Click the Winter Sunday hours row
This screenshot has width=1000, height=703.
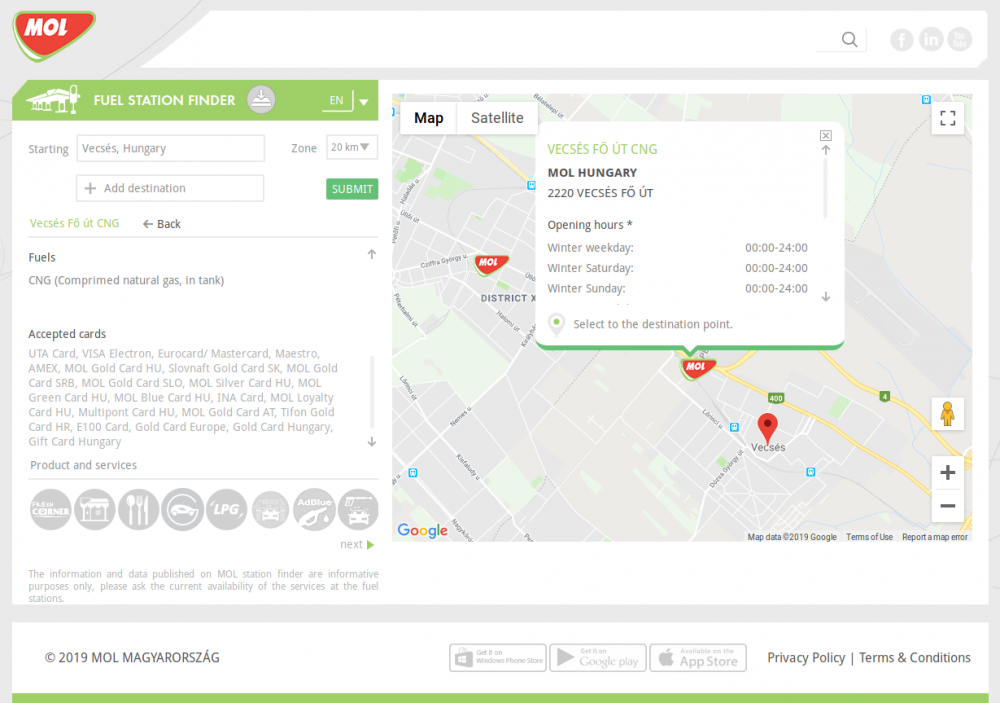tap(677, 288)
